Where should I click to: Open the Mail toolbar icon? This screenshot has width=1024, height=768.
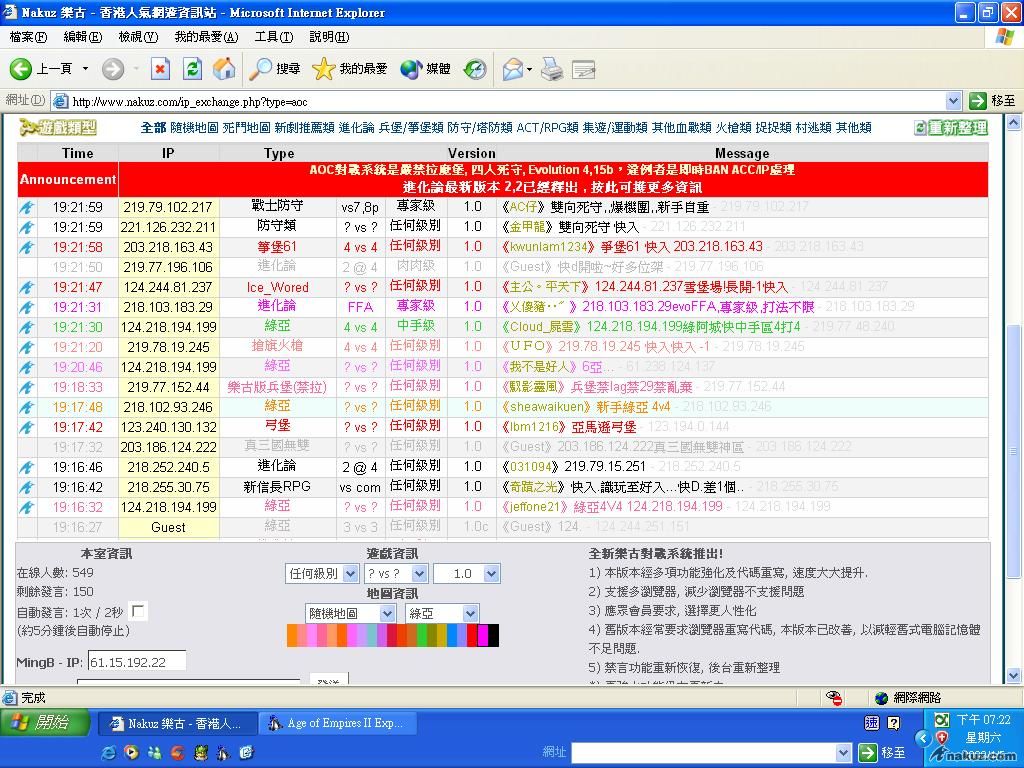(513, 69)
